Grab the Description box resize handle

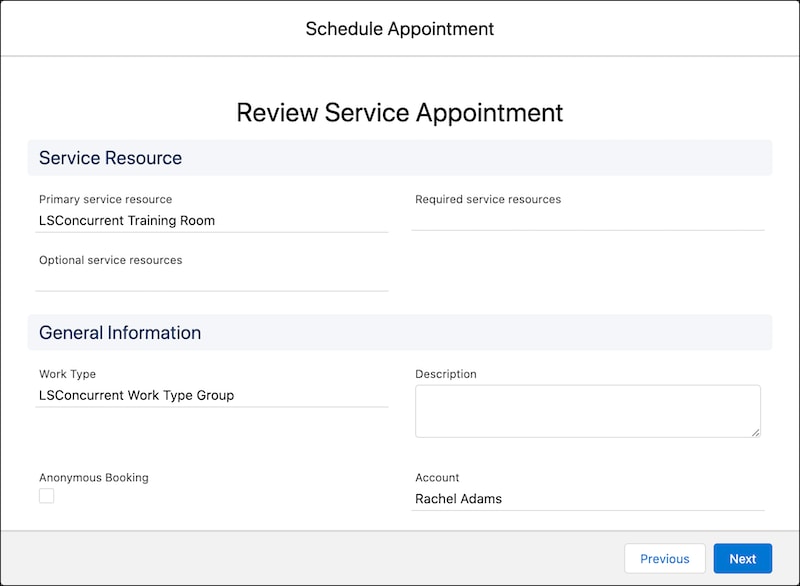756,432
